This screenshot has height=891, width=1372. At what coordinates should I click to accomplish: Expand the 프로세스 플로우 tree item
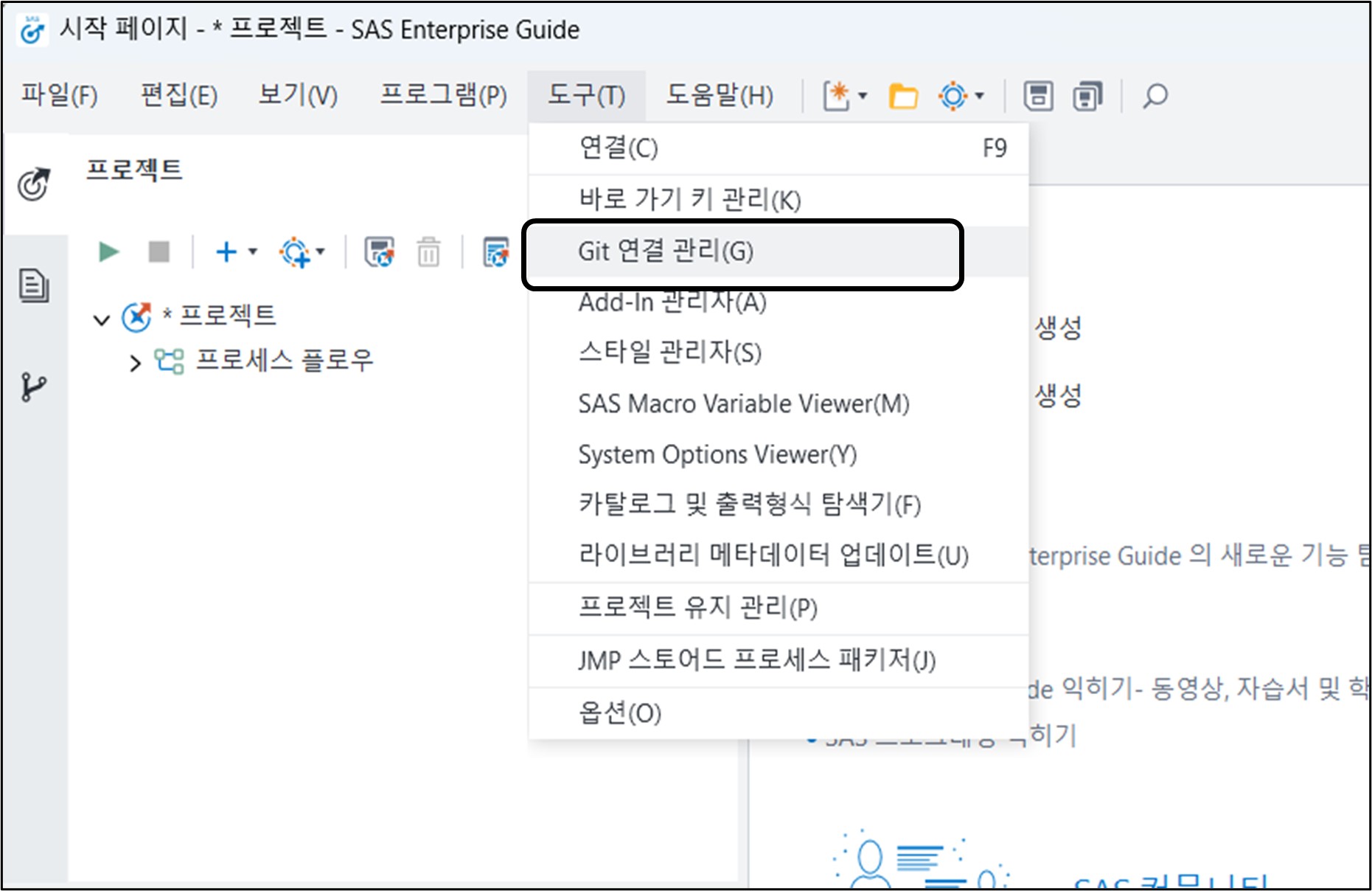[x=136, y=361]
